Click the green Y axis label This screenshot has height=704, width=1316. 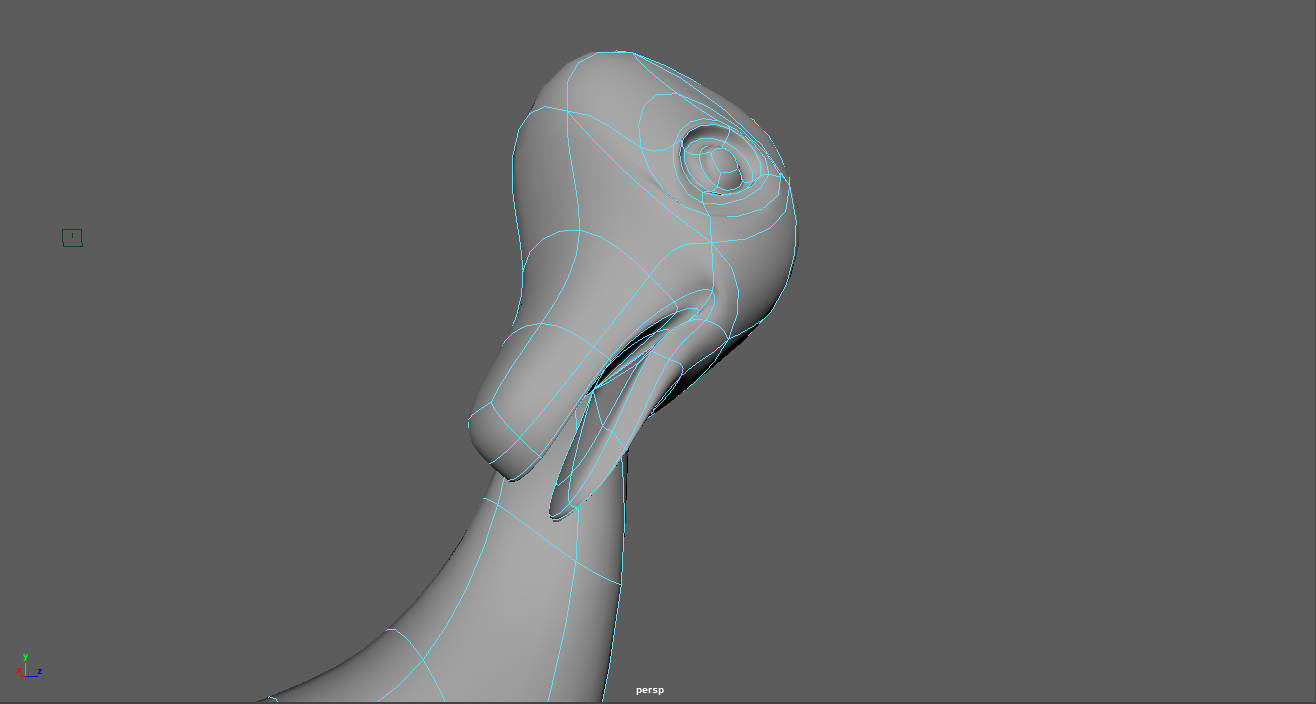25,657
